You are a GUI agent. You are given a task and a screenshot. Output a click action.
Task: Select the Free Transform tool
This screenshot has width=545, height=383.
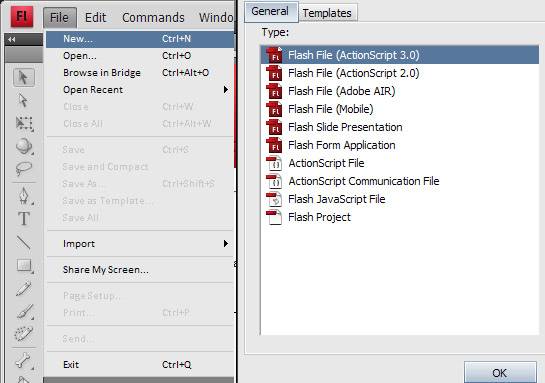(x=24, y=123)
